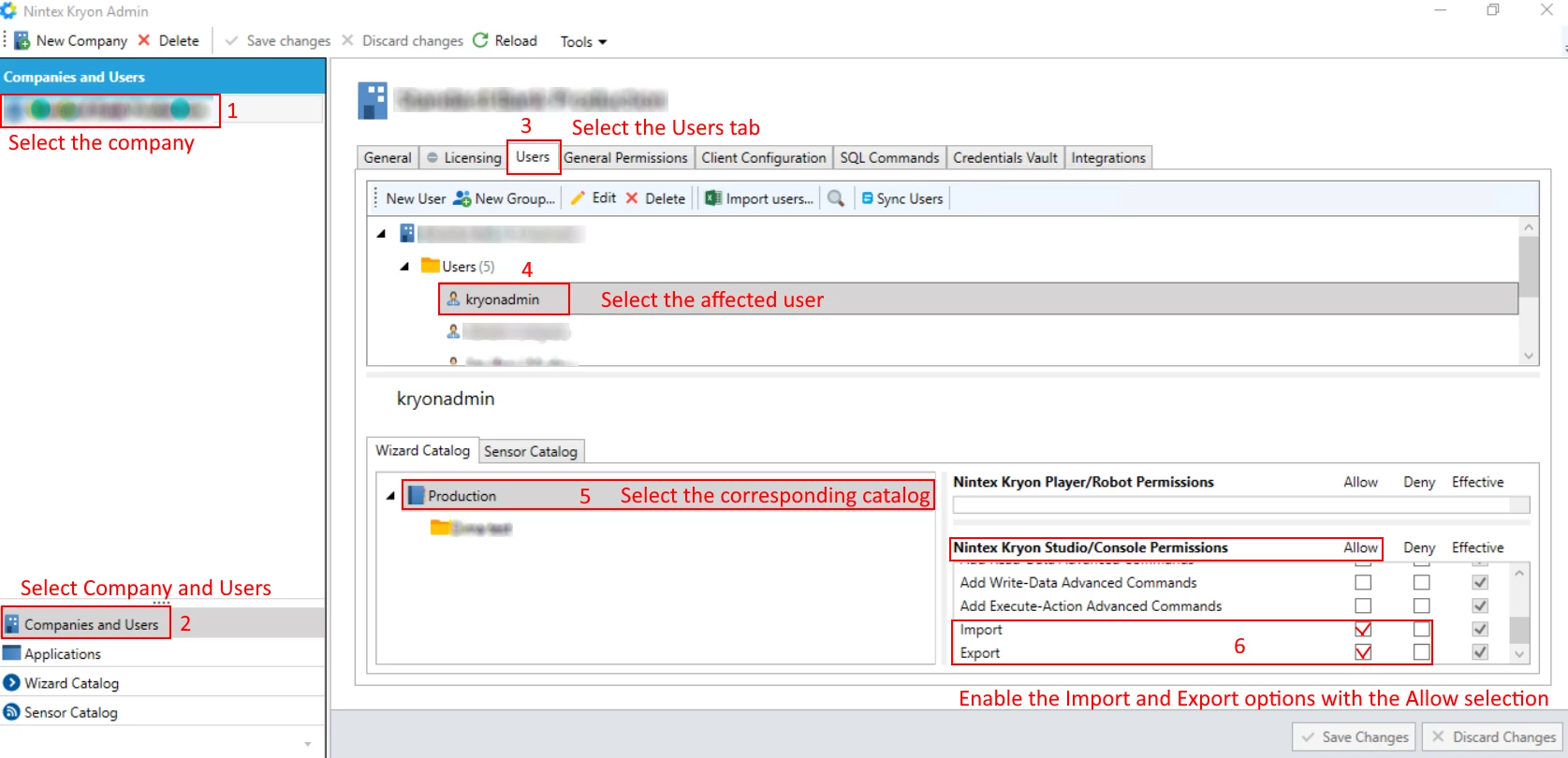Check Allow for Add Execute-Action Advanced Commands

1363,605
